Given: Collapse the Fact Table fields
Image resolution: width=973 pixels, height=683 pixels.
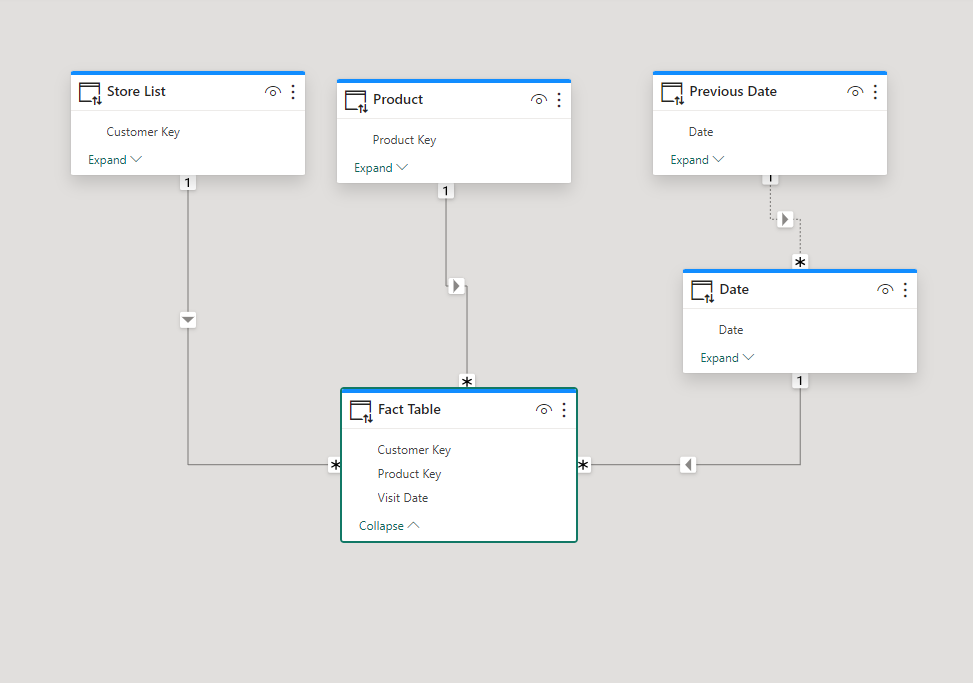Looking at the screenshot, I should (x=389, y=526).
